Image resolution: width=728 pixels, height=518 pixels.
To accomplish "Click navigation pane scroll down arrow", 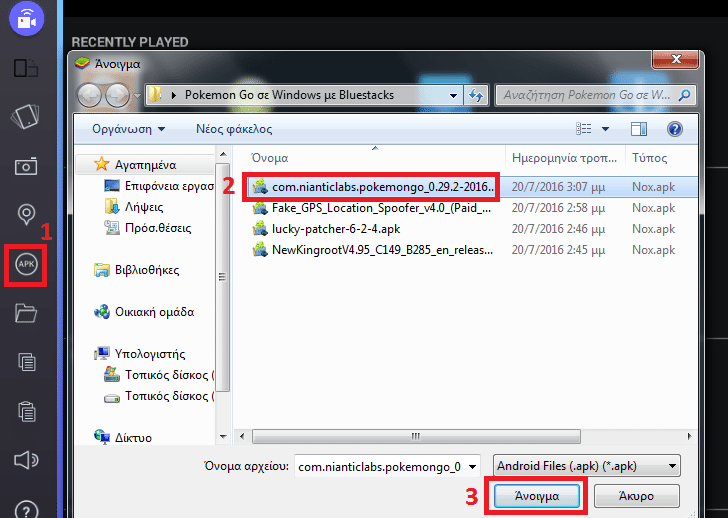I will pyautogui.click(x=223, y=437).
